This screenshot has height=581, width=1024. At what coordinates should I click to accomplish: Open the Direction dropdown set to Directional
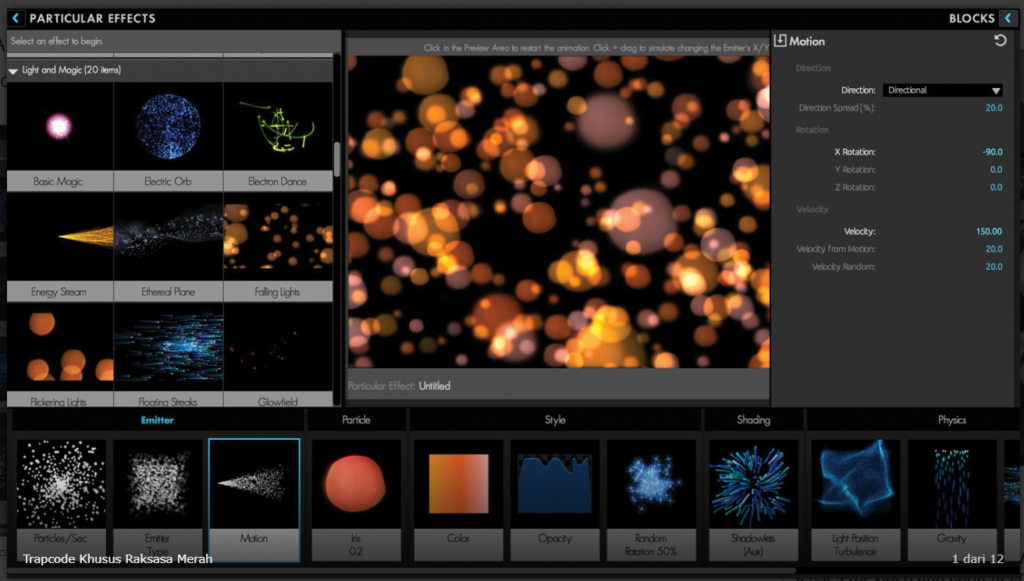[943, 90]
